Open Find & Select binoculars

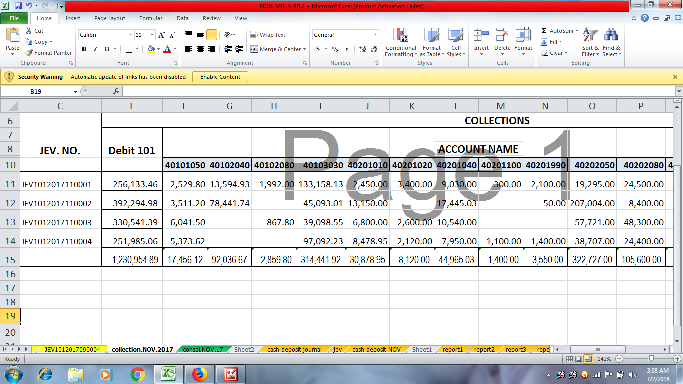[611, 42]
